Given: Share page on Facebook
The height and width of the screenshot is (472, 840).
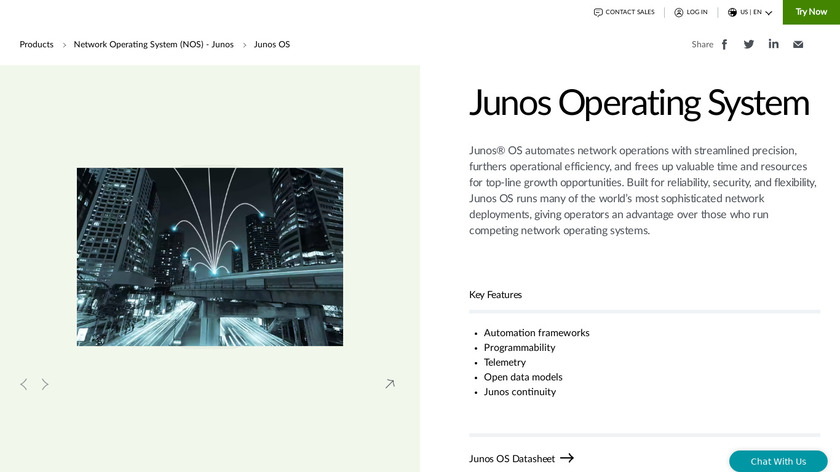Looking at the screenshot, I should 724,44.
